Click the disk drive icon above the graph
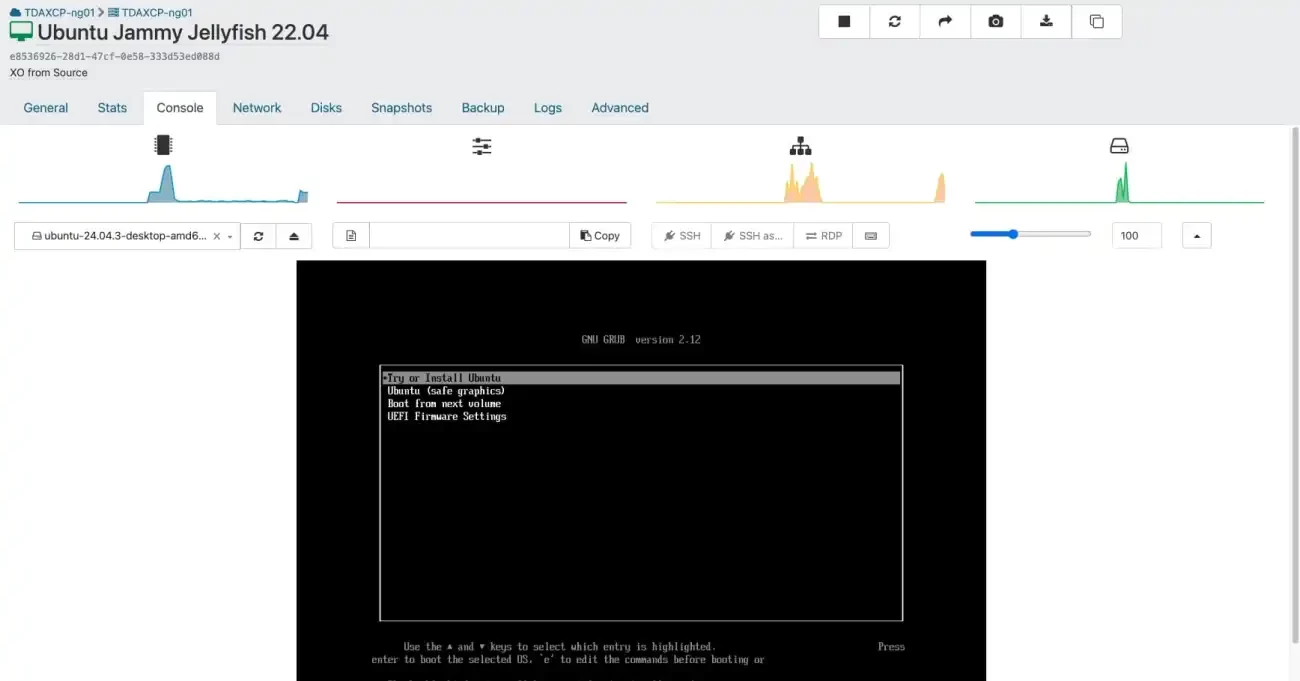 [x=1119, y=146]
